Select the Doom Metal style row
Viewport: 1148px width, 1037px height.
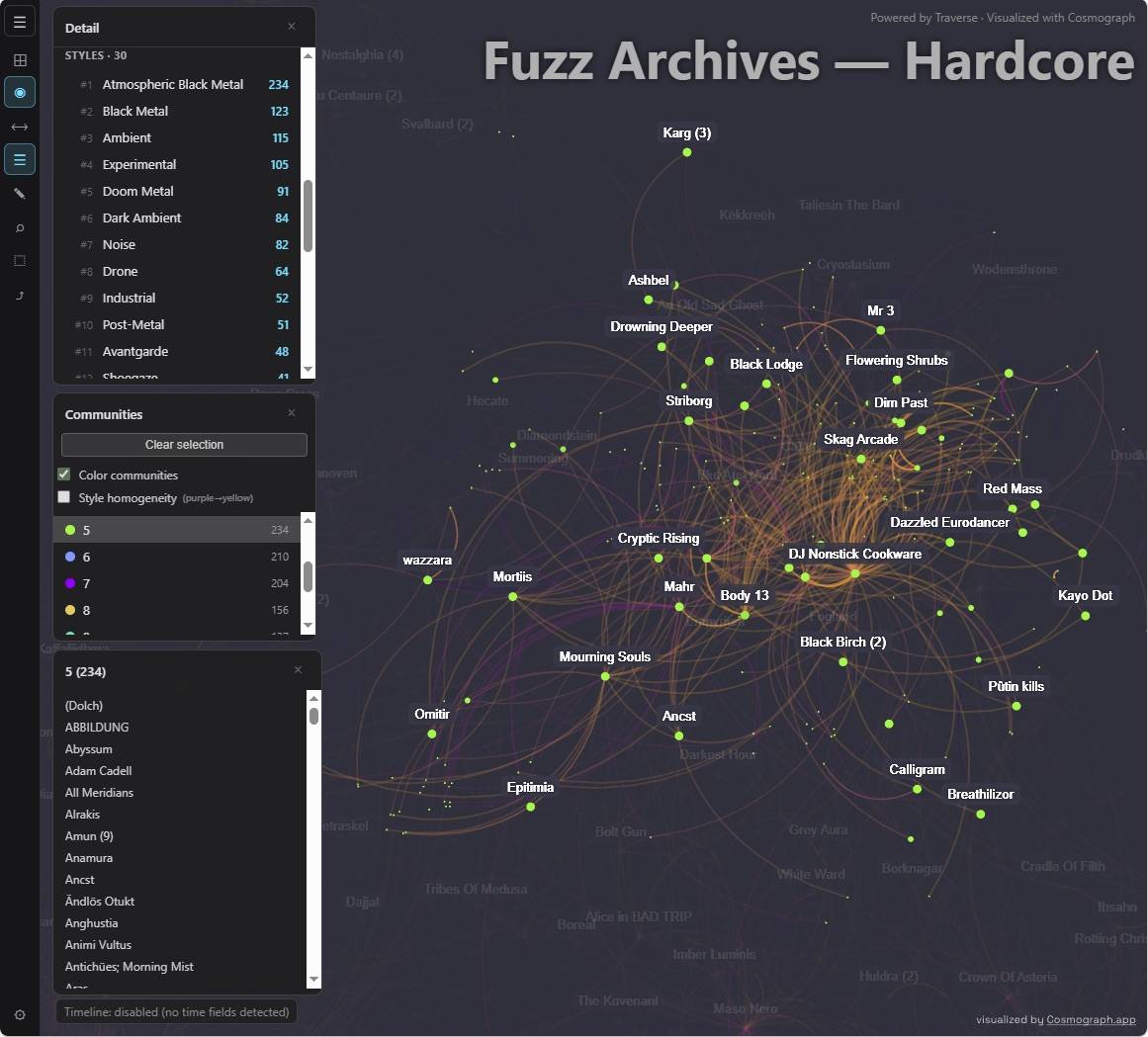137,191
